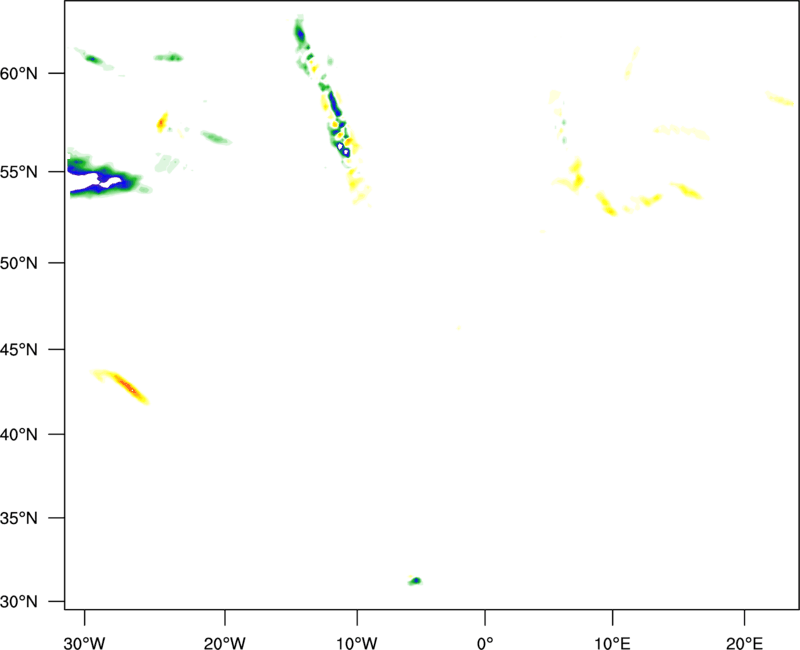The height and width of the screenshot is (650, 800).
Task: Click the 35°N latitude axis label
Action: 18,518
